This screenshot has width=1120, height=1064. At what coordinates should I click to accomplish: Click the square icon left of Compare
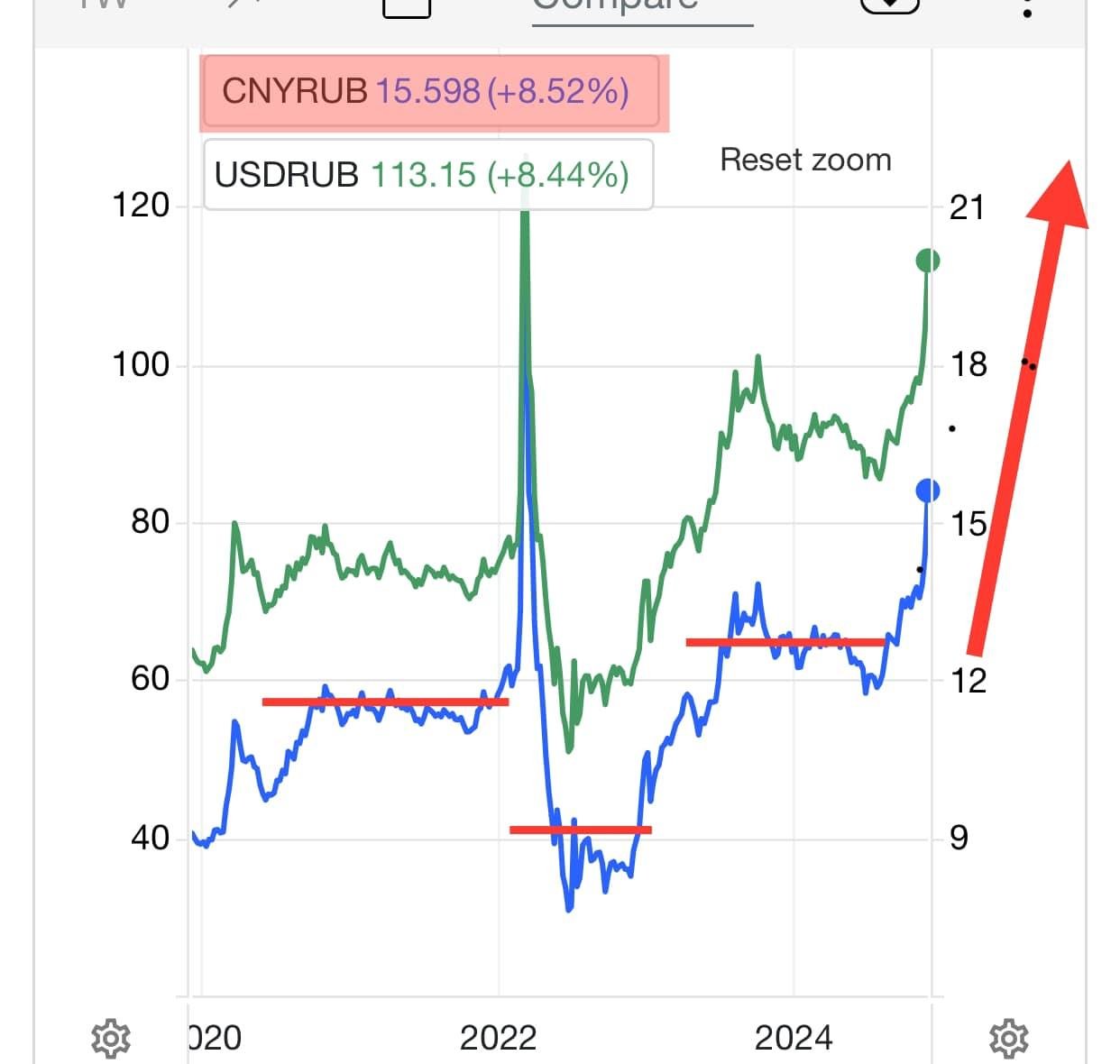pyautogui.click(x=407, y=7)
